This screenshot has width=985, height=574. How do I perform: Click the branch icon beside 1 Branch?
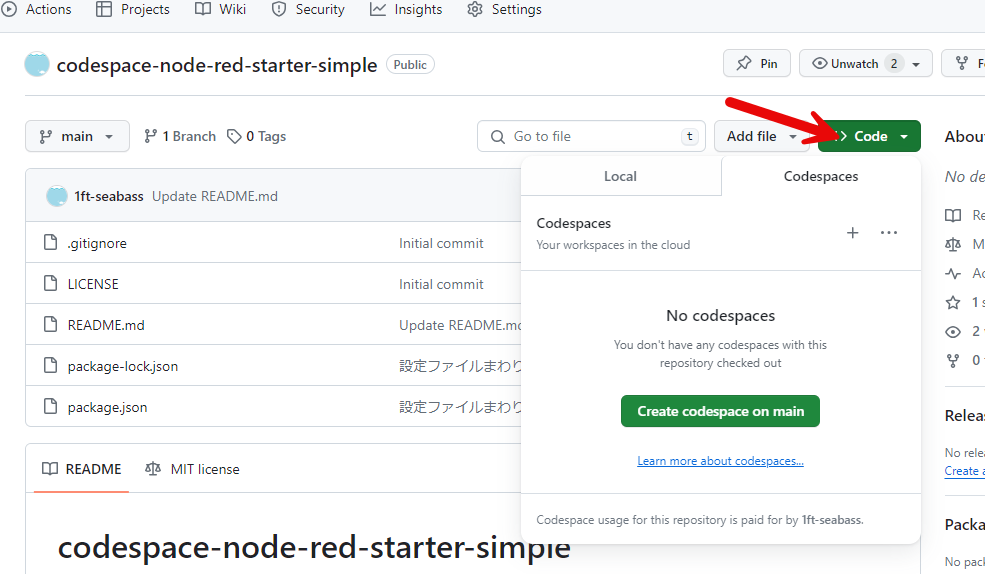151,136
